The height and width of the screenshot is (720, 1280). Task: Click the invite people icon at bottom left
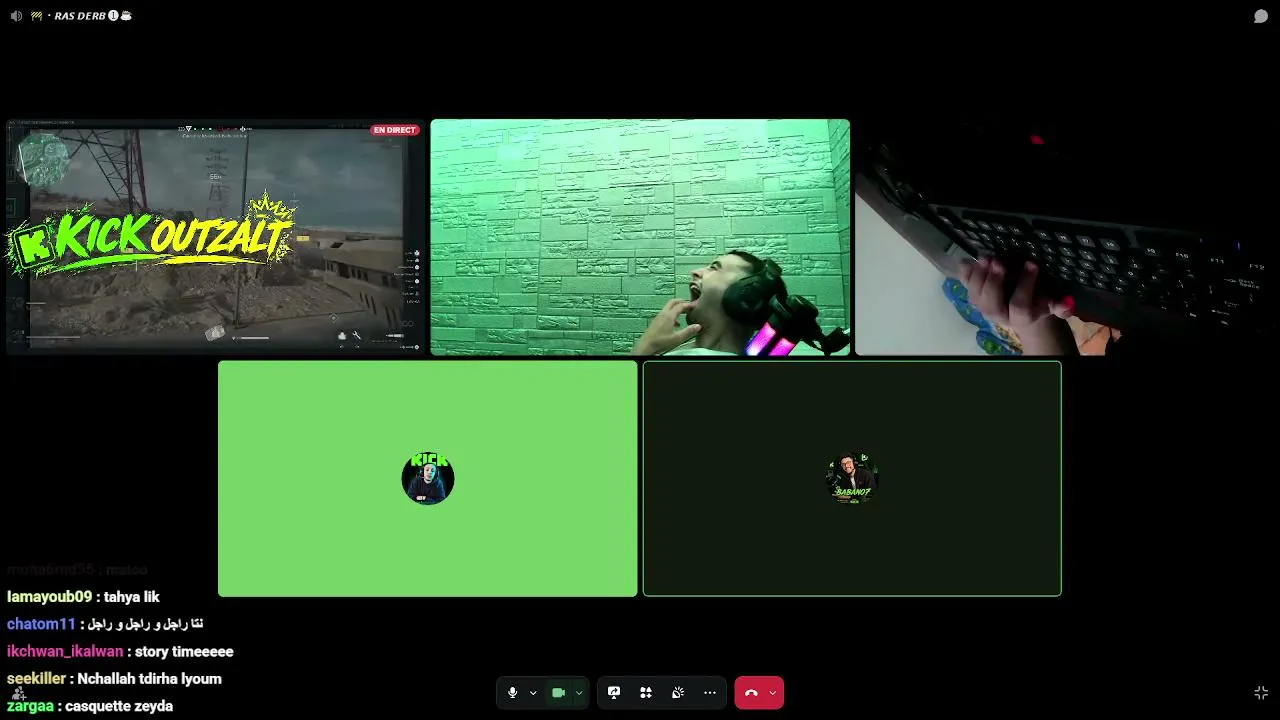[18, 693]
